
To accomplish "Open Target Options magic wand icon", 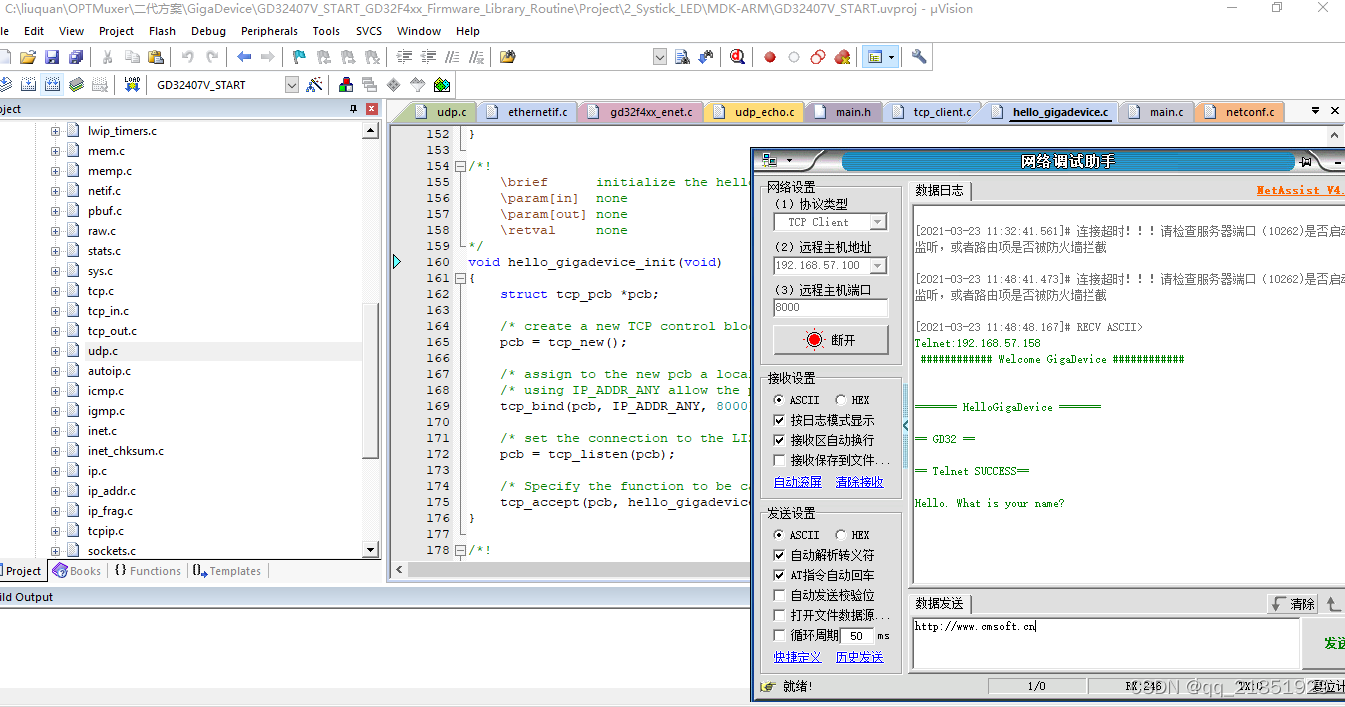I will (314, 85).
